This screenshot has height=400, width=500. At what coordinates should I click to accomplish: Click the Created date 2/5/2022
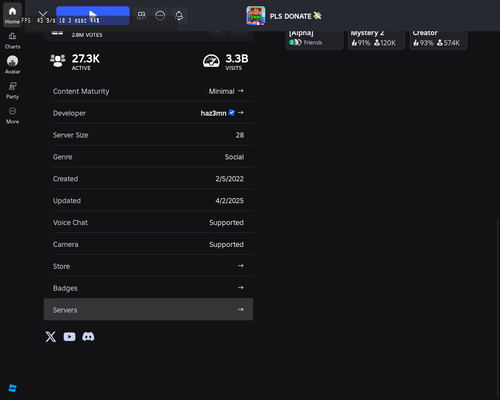point(229,179)
